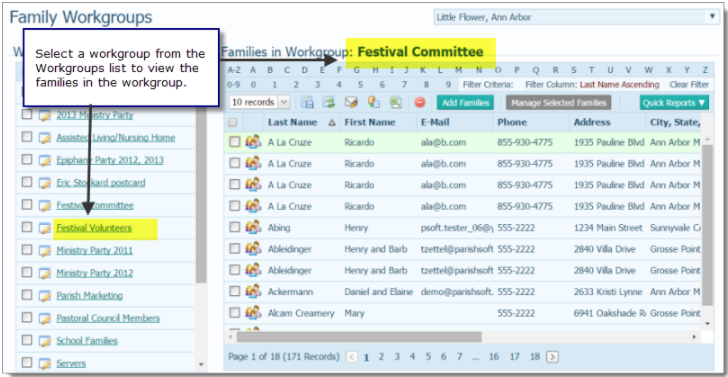Click the previous page arrow in pager
728x377 pixels.
pyautogui.click(x=352, y=357)
